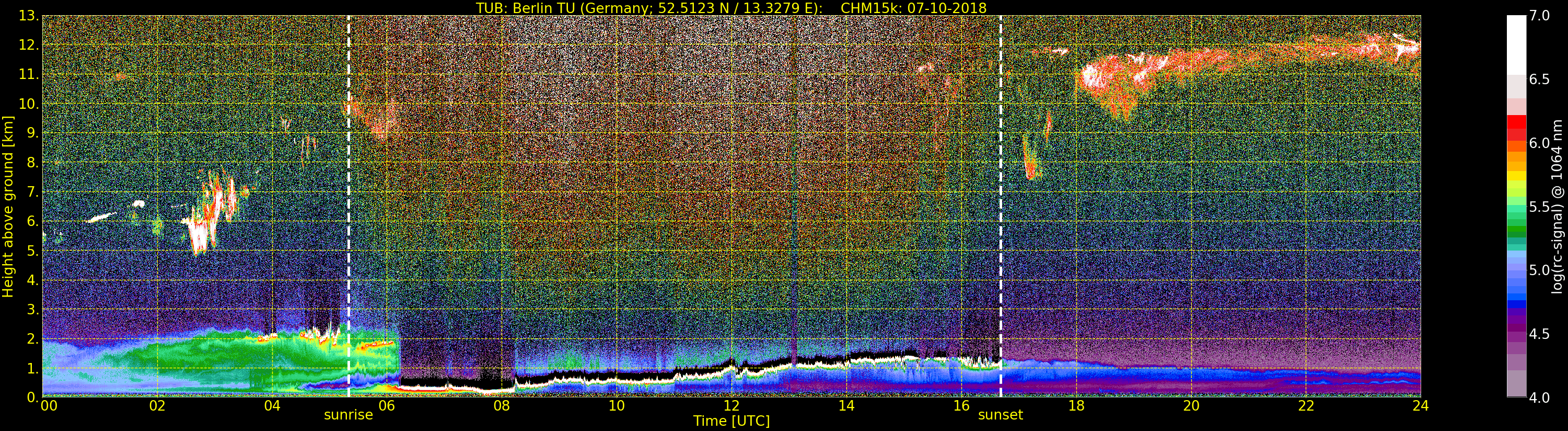Viewport: 1568px width, 431px height.
Task: Pick the bright red band of the colorbar
Action: click(x=1516, y=122)
